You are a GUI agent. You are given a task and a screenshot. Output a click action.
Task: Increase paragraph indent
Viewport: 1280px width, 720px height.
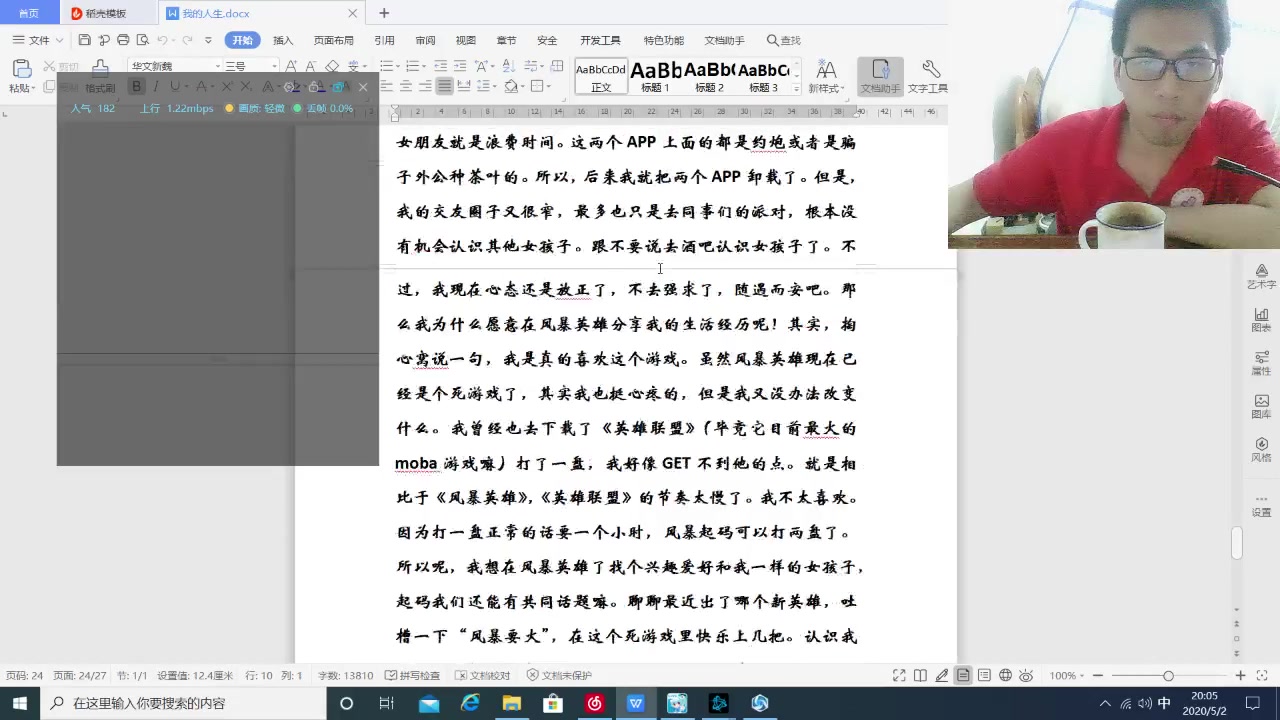click(462, 66)
